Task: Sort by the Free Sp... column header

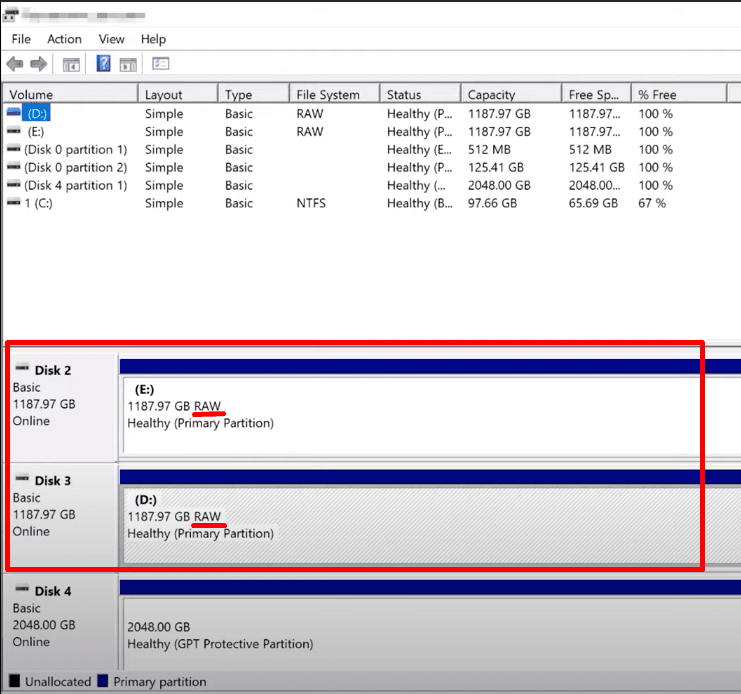Action: 597,94
